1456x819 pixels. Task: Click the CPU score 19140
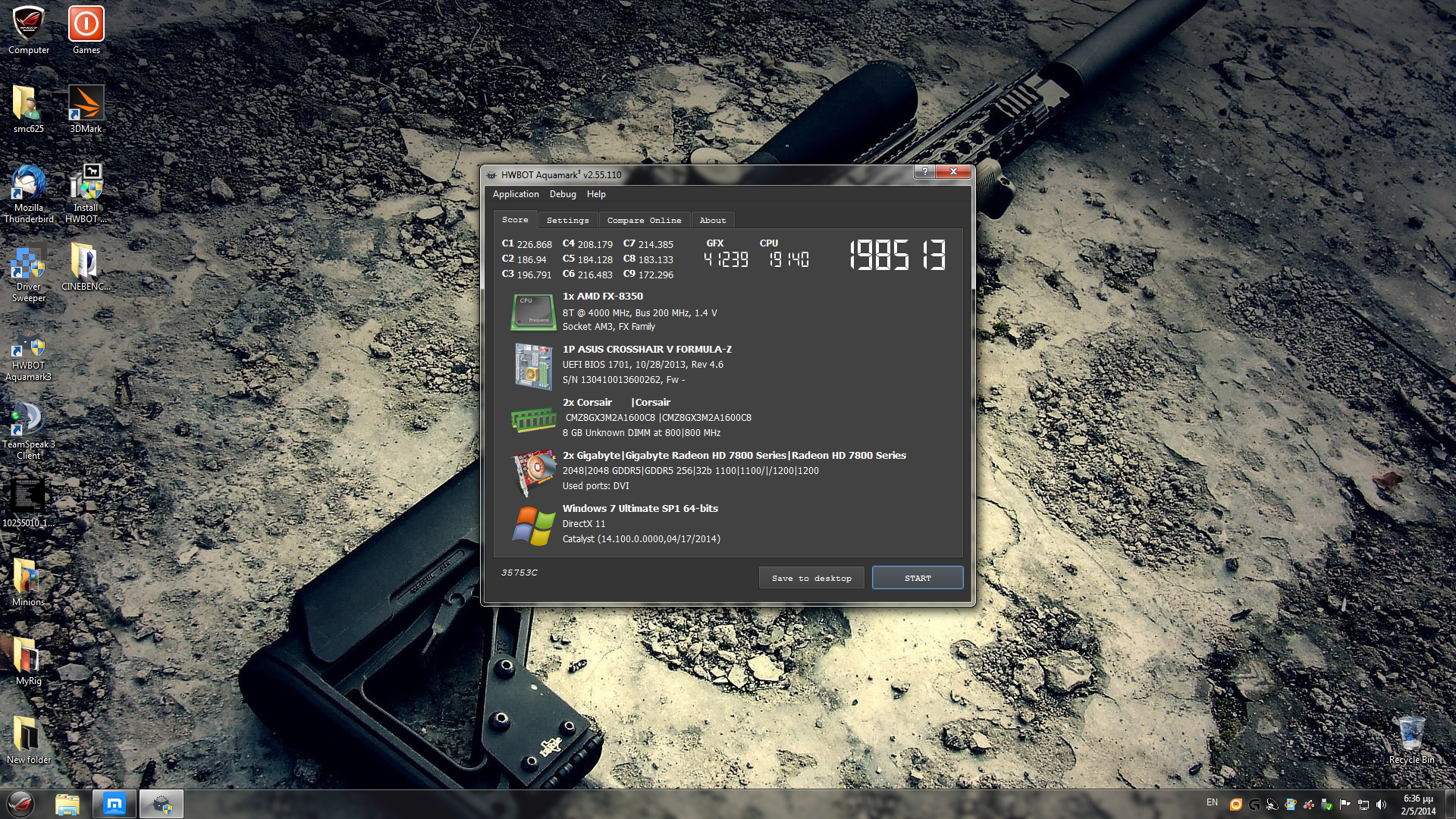coord(789,260)
